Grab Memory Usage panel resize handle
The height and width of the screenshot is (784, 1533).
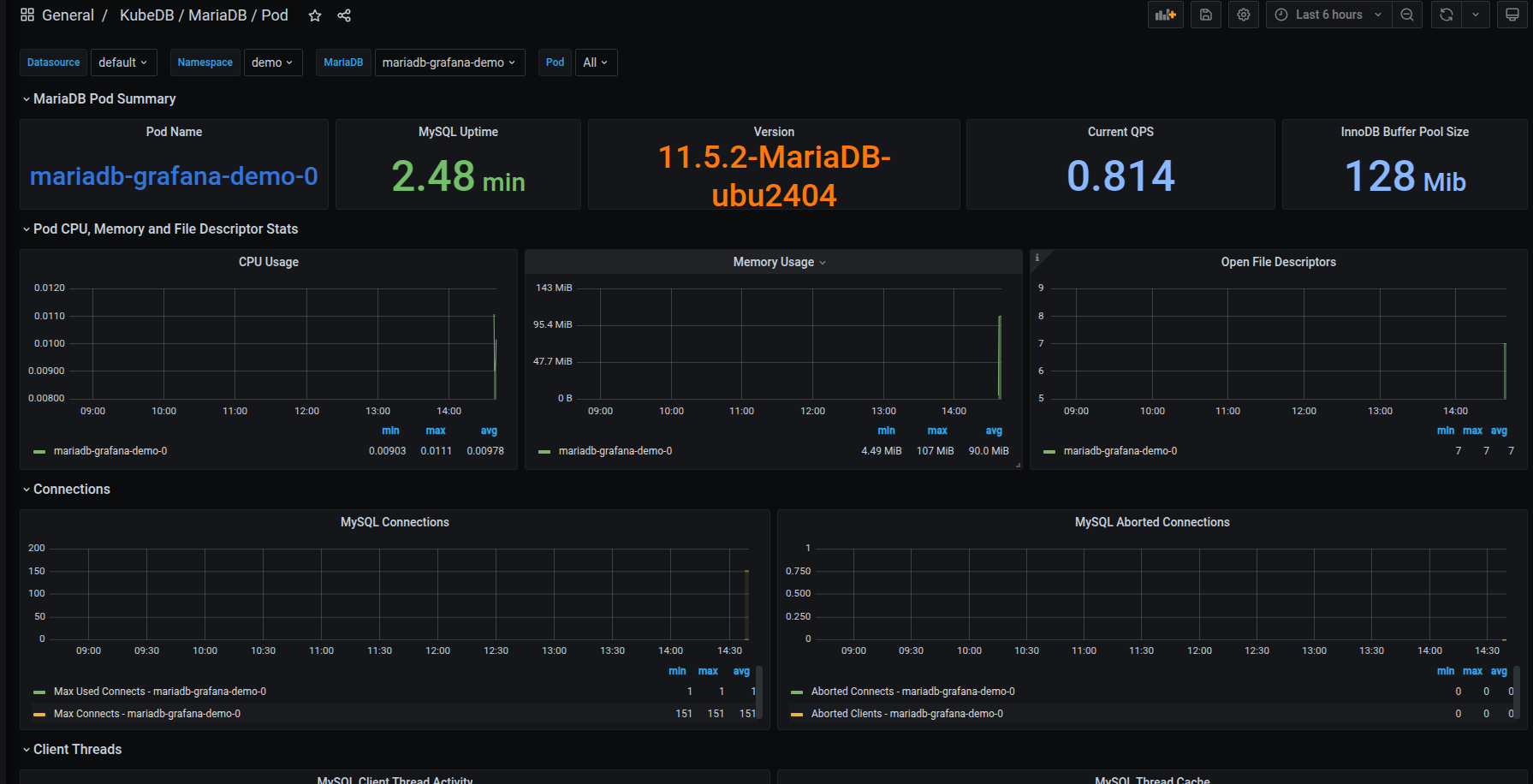tap(1018, 465)
